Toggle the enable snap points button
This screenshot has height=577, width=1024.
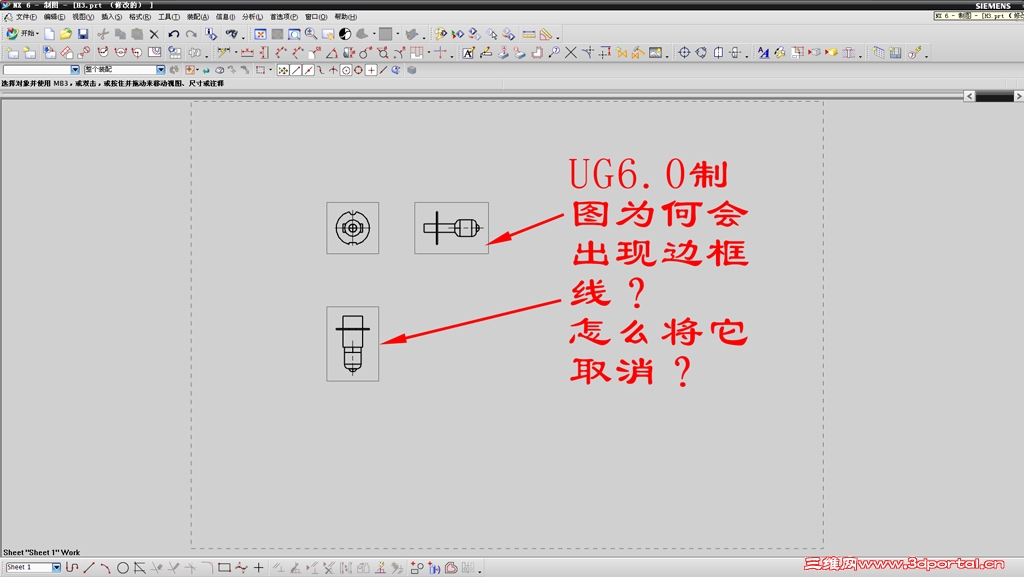[283, 70]
